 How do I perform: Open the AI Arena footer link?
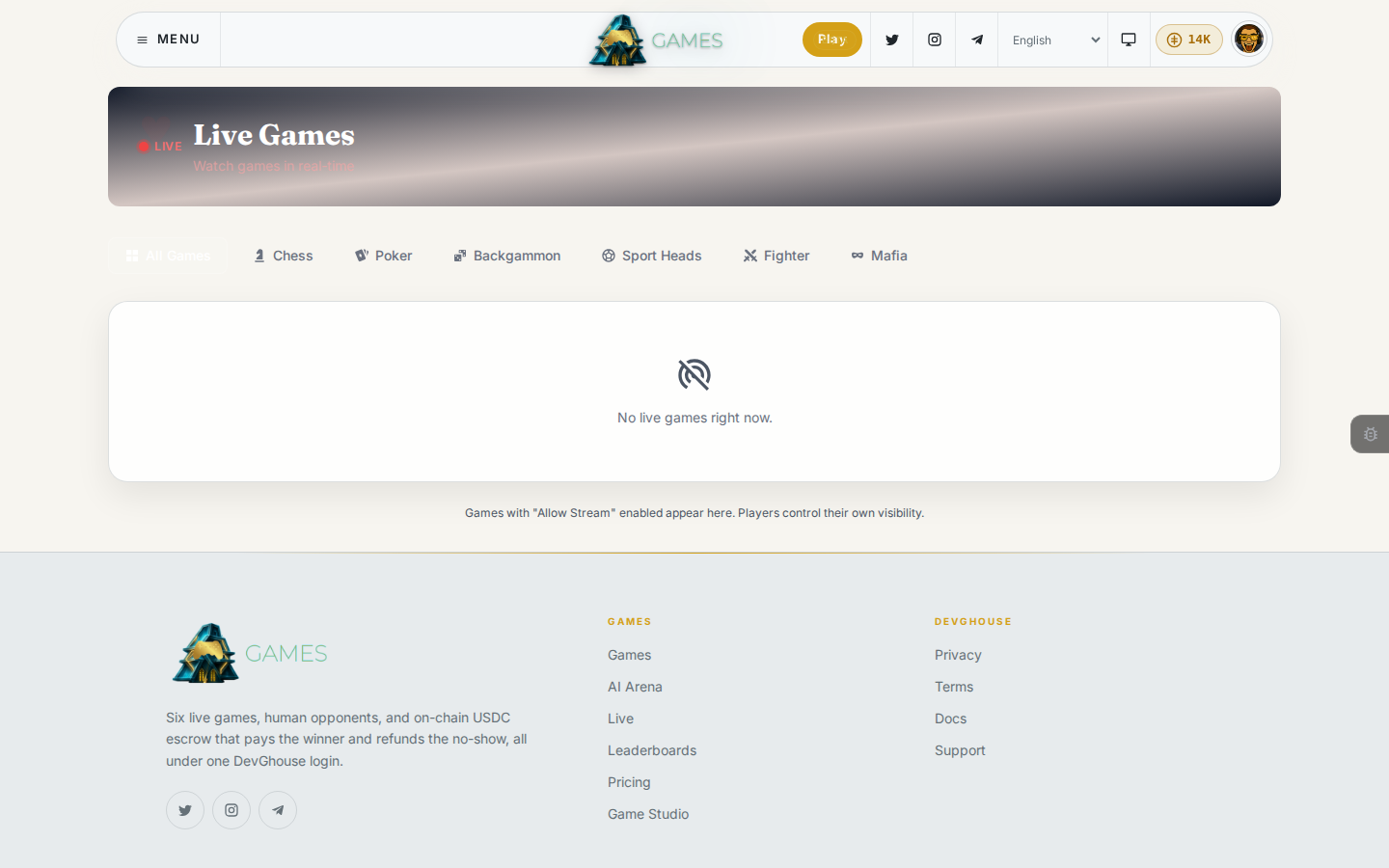coord(635,687)
